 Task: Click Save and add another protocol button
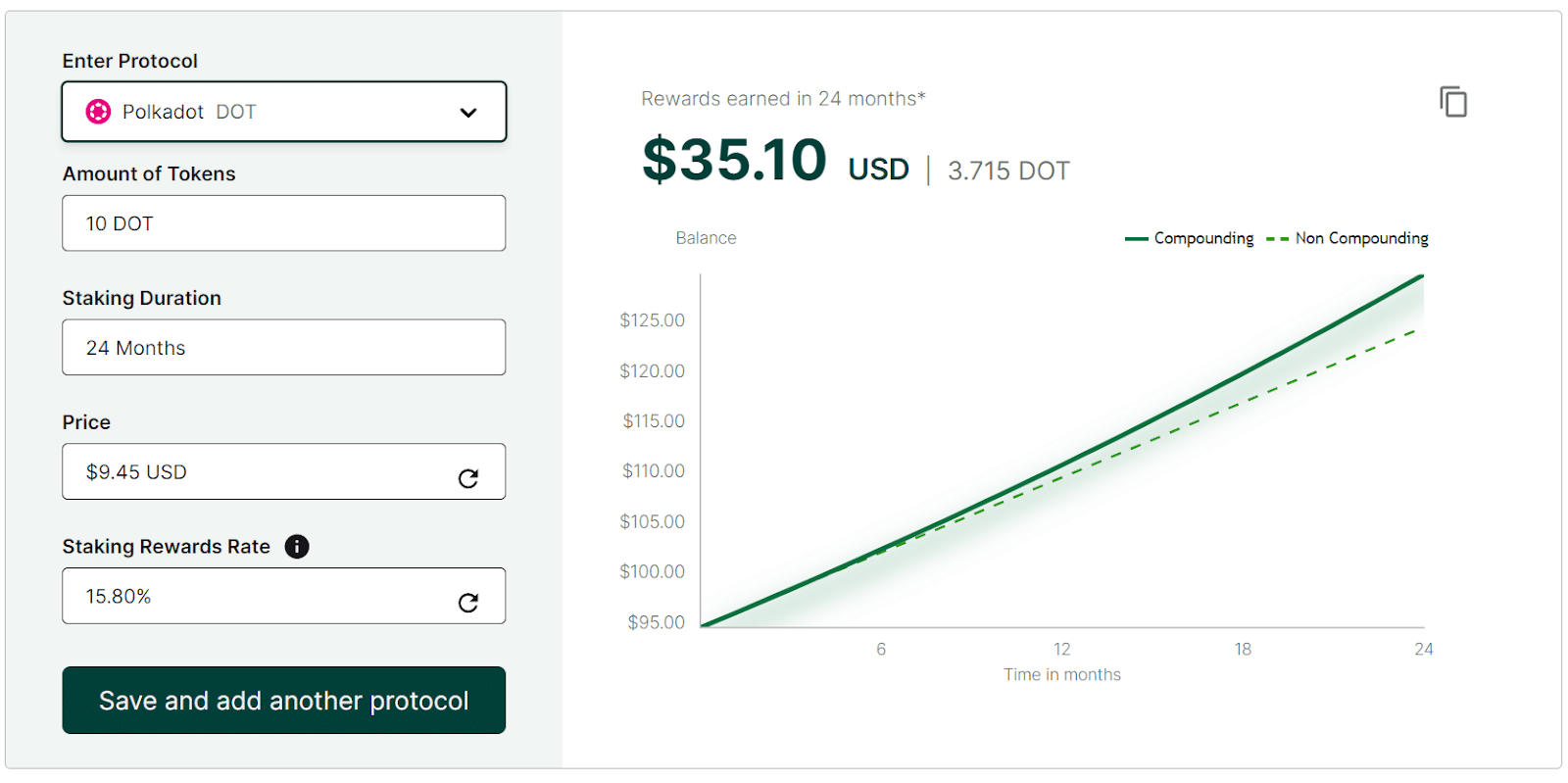(x=284, y=701)
